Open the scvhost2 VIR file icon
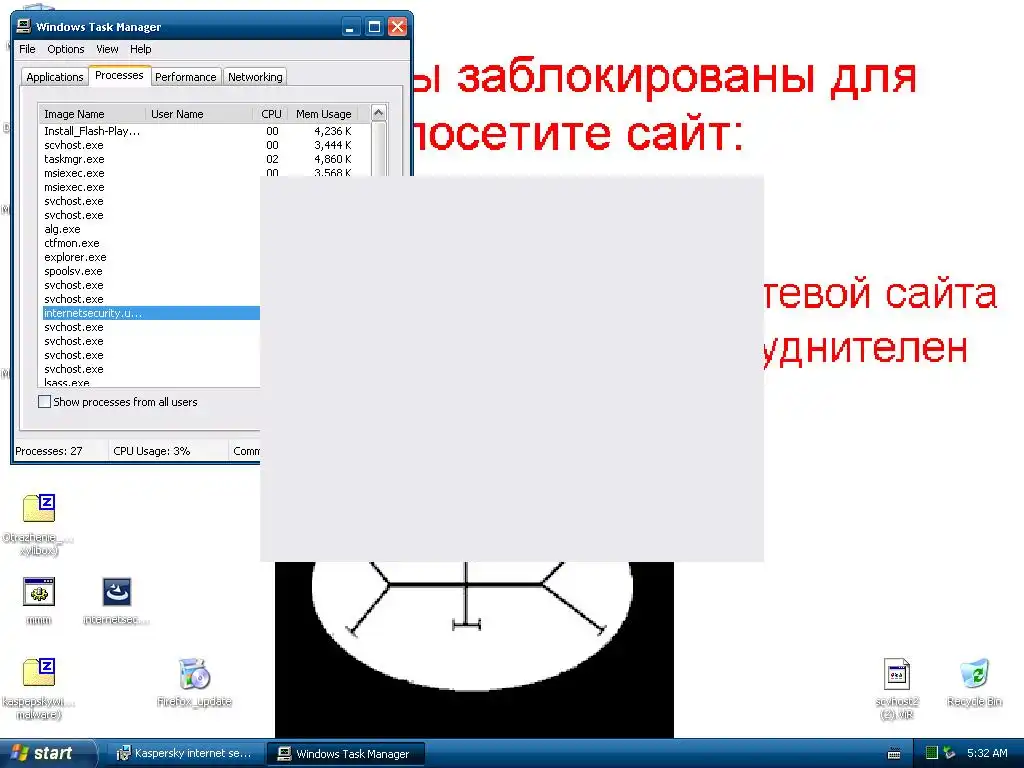The width and height of the screenshot is (1024, 768). click(897, 674)
